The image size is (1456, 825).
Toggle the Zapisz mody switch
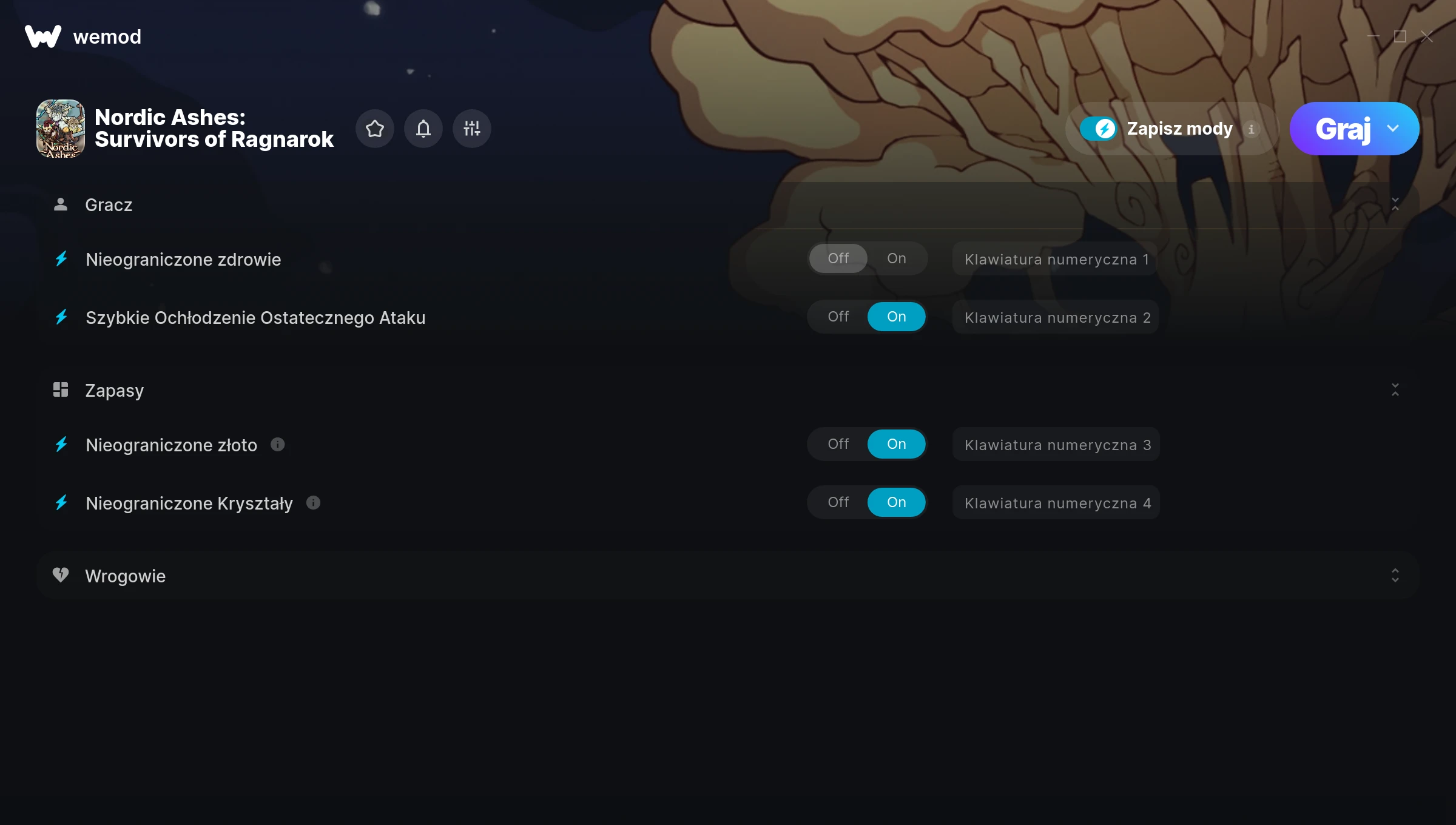[x=1098, y=129]
